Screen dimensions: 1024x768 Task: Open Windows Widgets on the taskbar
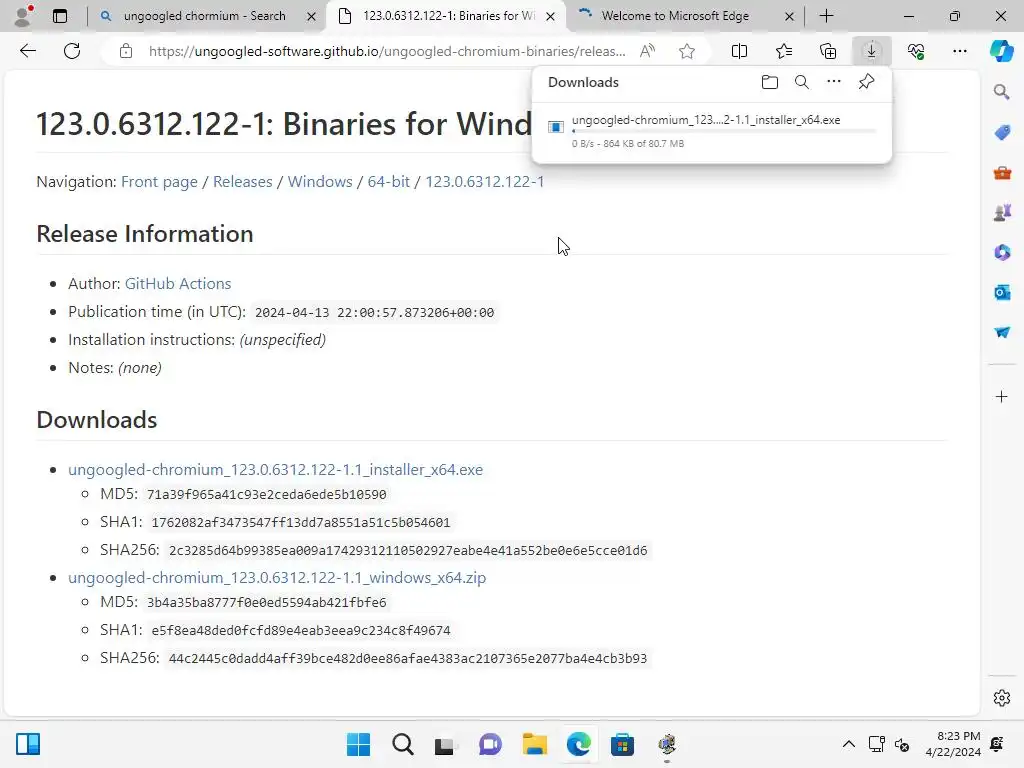28,744
